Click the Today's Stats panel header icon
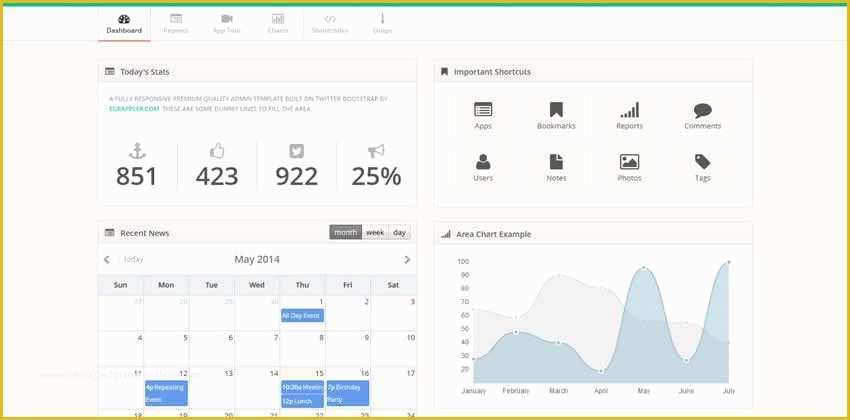This screenshot has height=420, width=850. click(110, 72)
